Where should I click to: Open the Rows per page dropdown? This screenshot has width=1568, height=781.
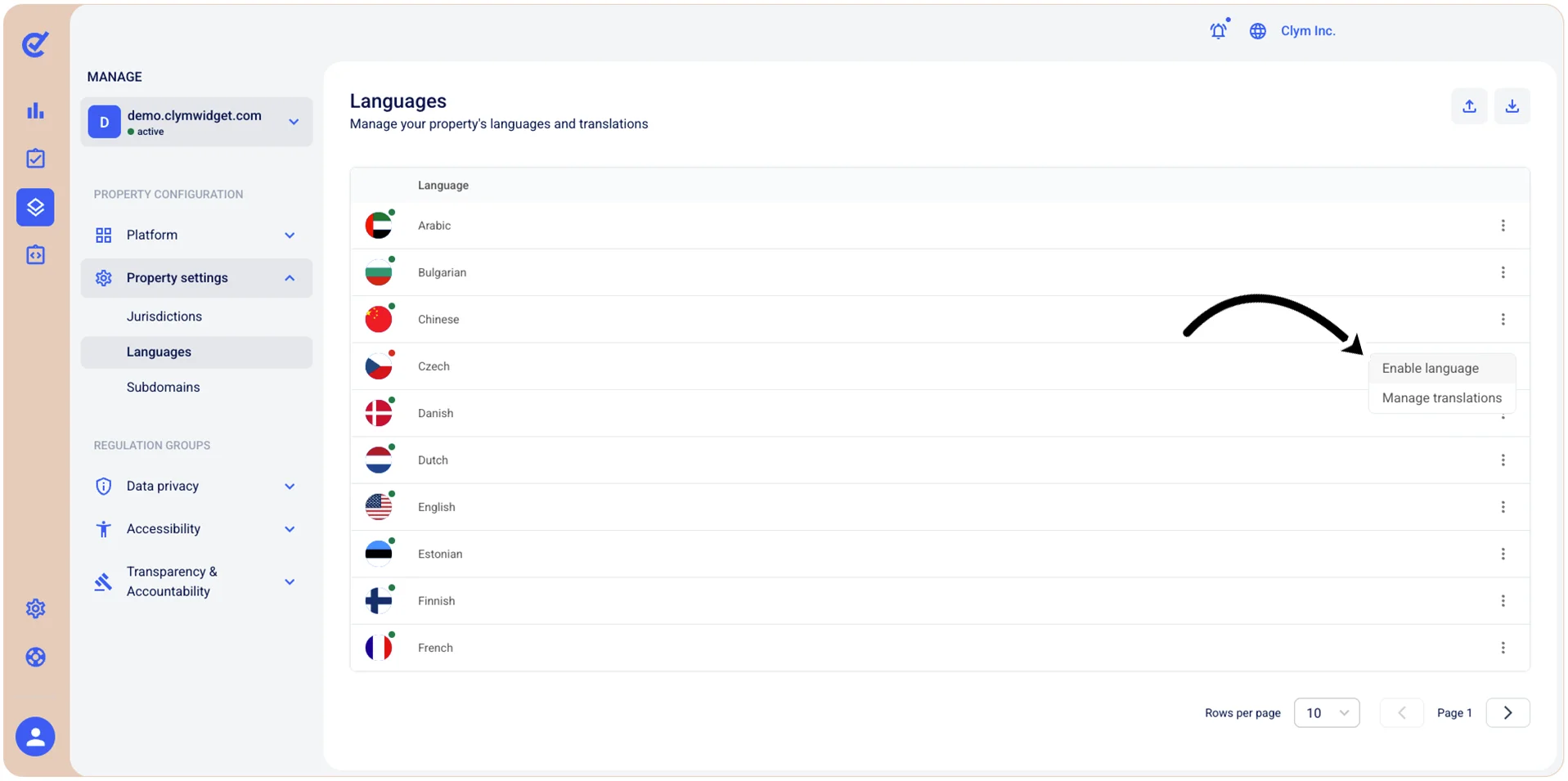tap(1327, 713)
